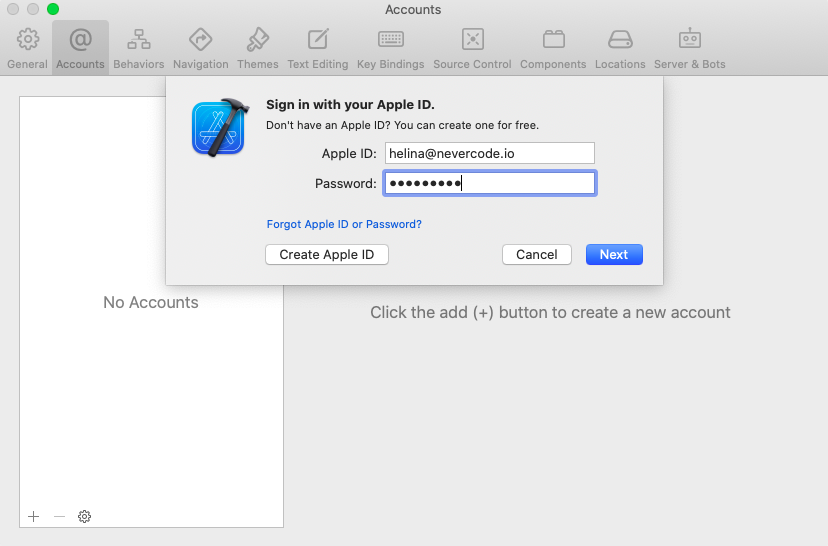Click the Create Apple ID button
This screenshot has width=828, height=546.
(x=327, y=255)
